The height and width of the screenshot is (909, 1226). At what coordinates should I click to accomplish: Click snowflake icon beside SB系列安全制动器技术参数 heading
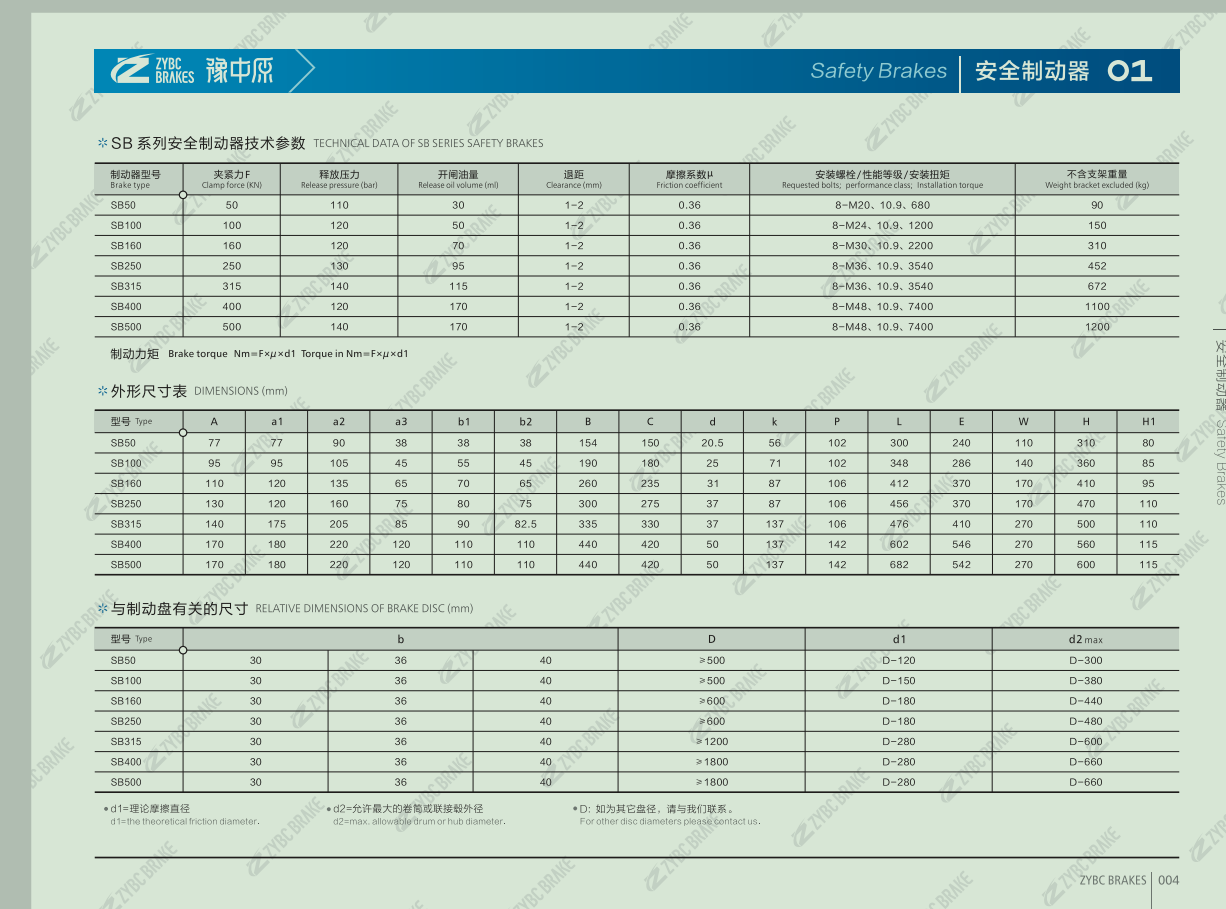102,143
